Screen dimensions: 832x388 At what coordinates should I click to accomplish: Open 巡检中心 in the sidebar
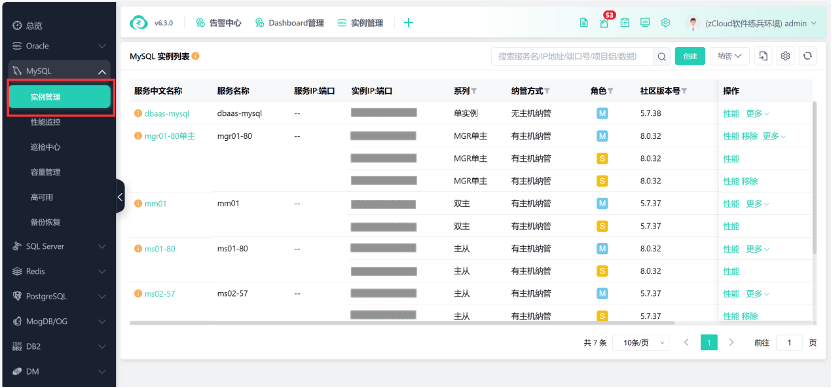click(x=46, y=147)
